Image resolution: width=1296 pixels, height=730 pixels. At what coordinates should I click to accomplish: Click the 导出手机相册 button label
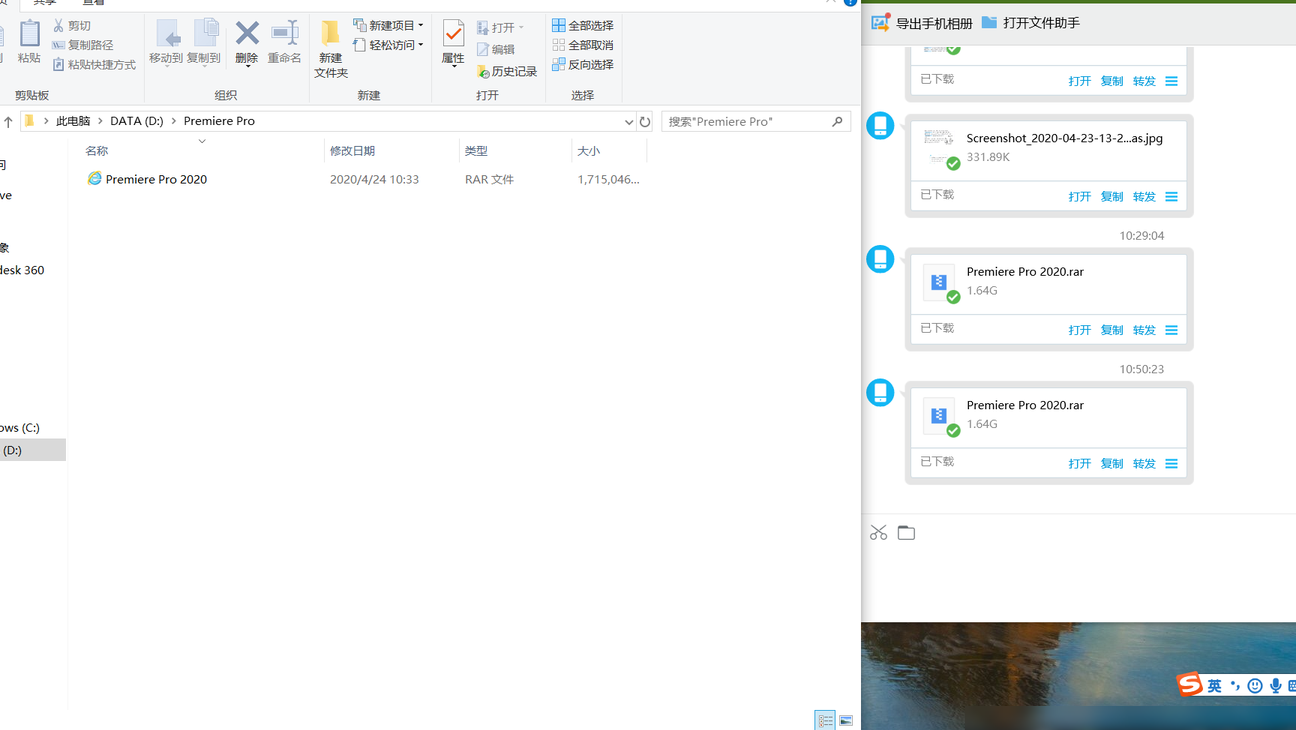tap(934, 23)
